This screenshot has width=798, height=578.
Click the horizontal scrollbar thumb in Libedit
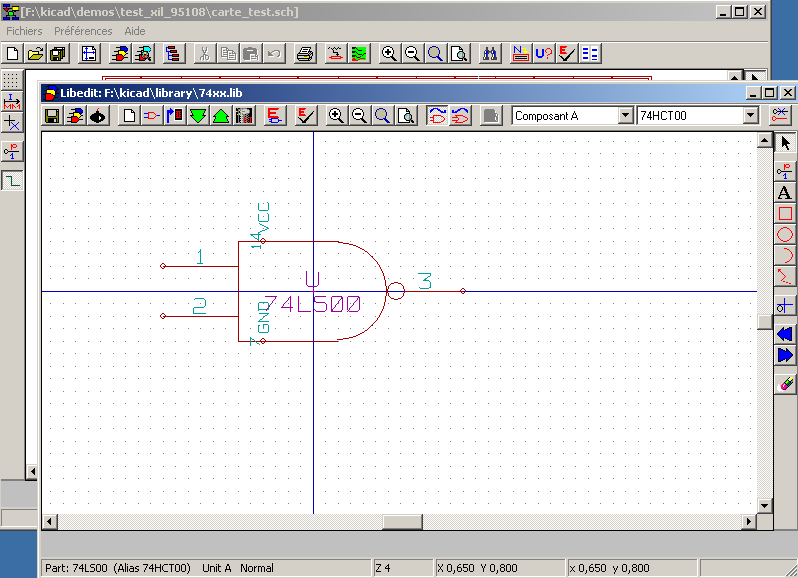click(x=402, y=522)
